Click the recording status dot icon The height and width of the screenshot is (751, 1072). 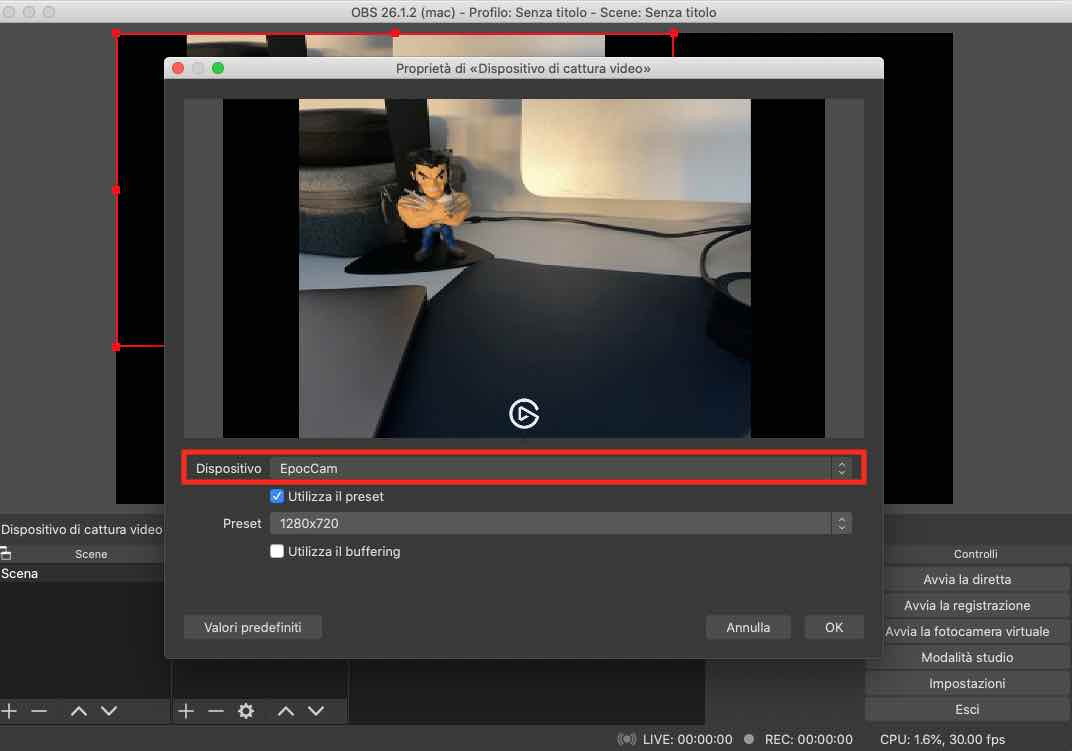(749, 739)
